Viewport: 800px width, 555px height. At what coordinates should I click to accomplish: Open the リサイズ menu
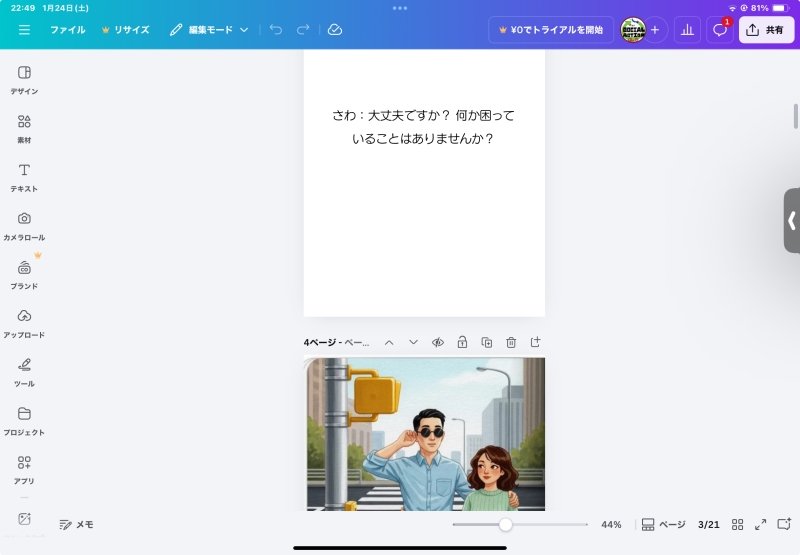coord(126,30)
